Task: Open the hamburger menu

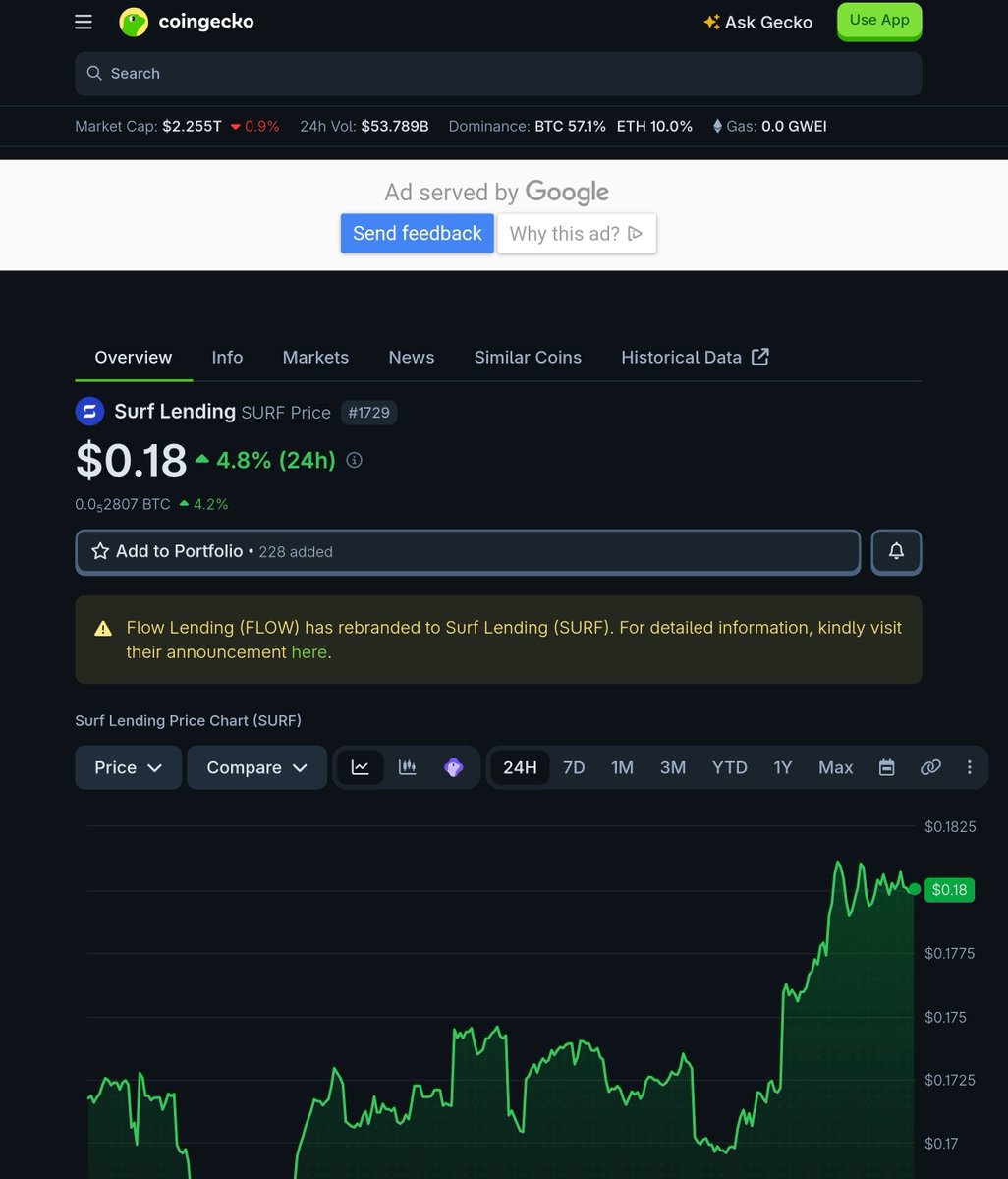Action: point(84,22)
